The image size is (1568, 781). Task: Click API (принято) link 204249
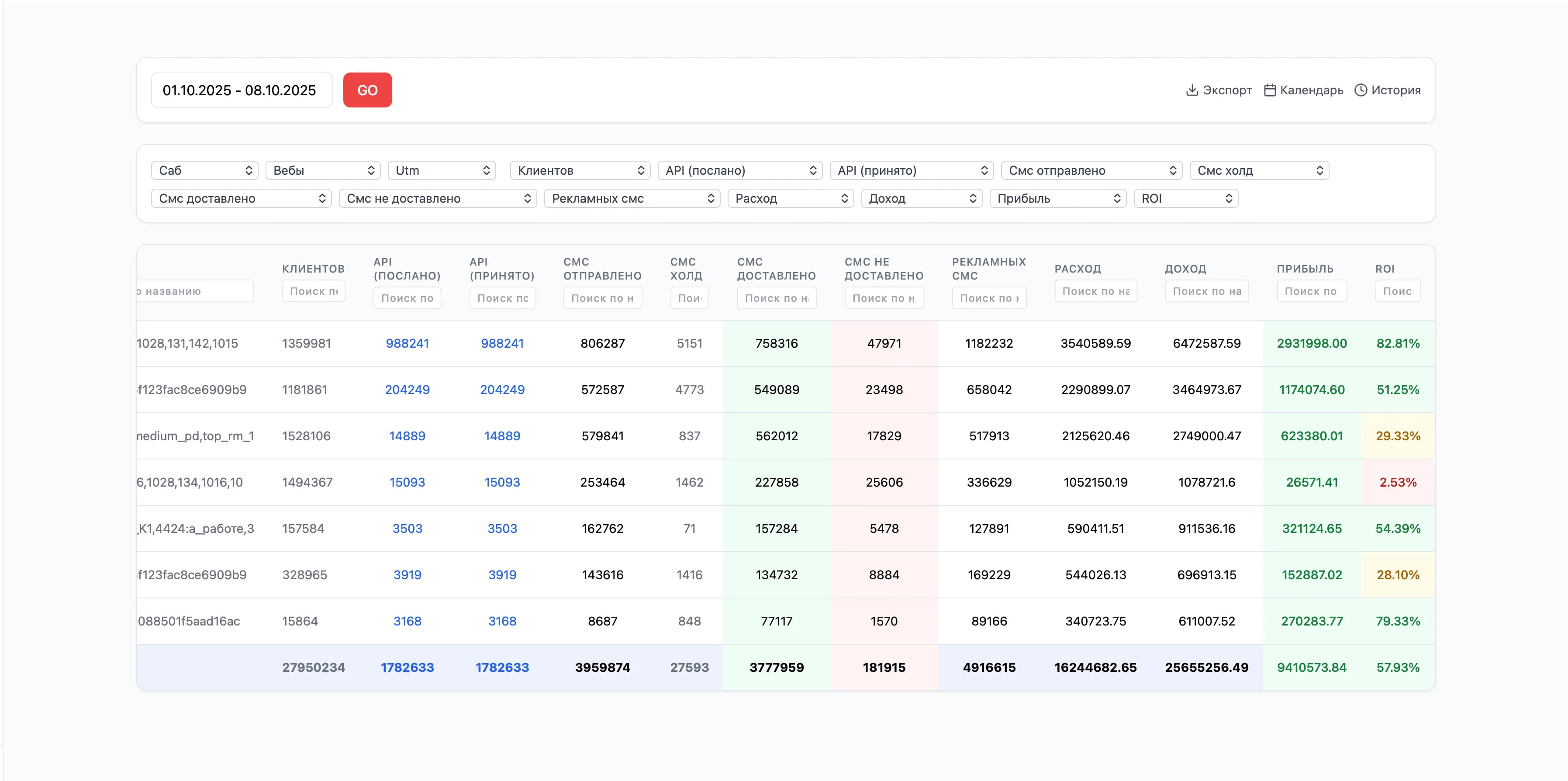coord(501,390)
